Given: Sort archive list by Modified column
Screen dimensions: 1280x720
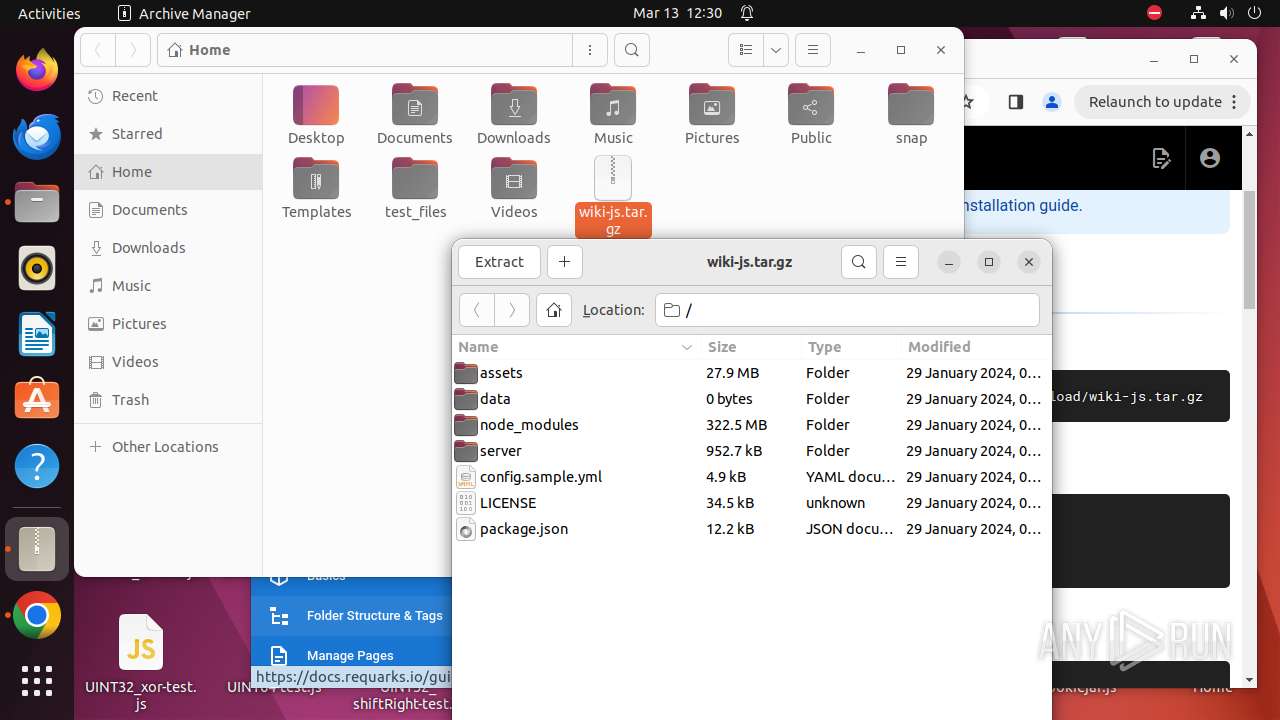Looking at the screenshot, I should (x=975, y=347).
